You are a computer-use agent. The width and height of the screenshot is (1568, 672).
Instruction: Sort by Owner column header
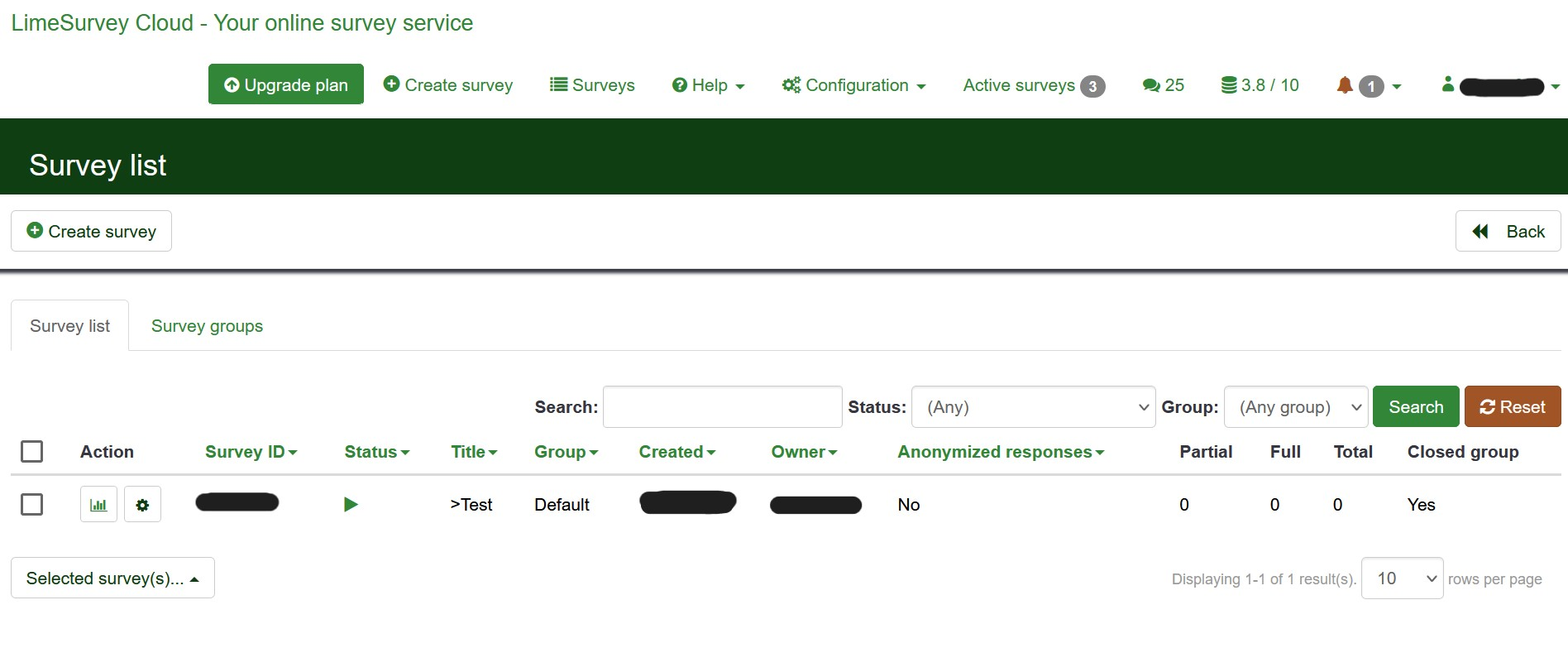pos(804,452)
